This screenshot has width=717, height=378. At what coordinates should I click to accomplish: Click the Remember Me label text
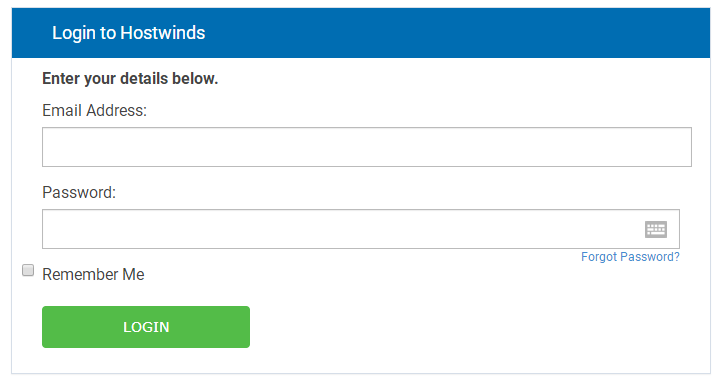click(93, 274)
